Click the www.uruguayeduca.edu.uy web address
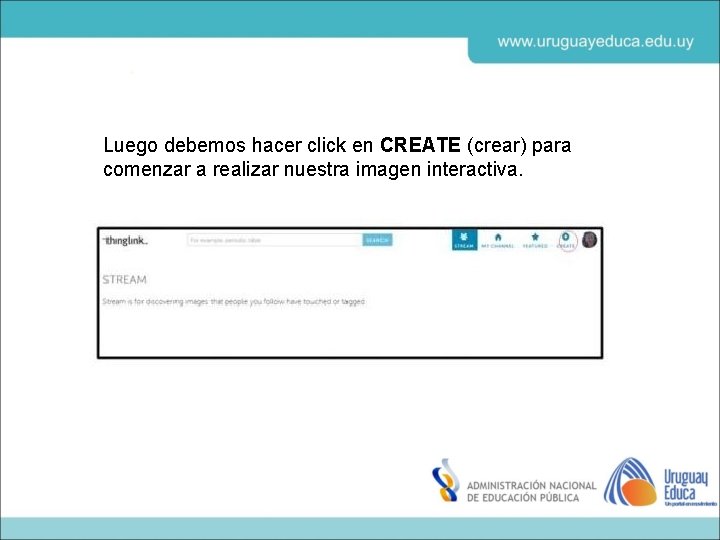The image size is (720, 540). (596, 42)
